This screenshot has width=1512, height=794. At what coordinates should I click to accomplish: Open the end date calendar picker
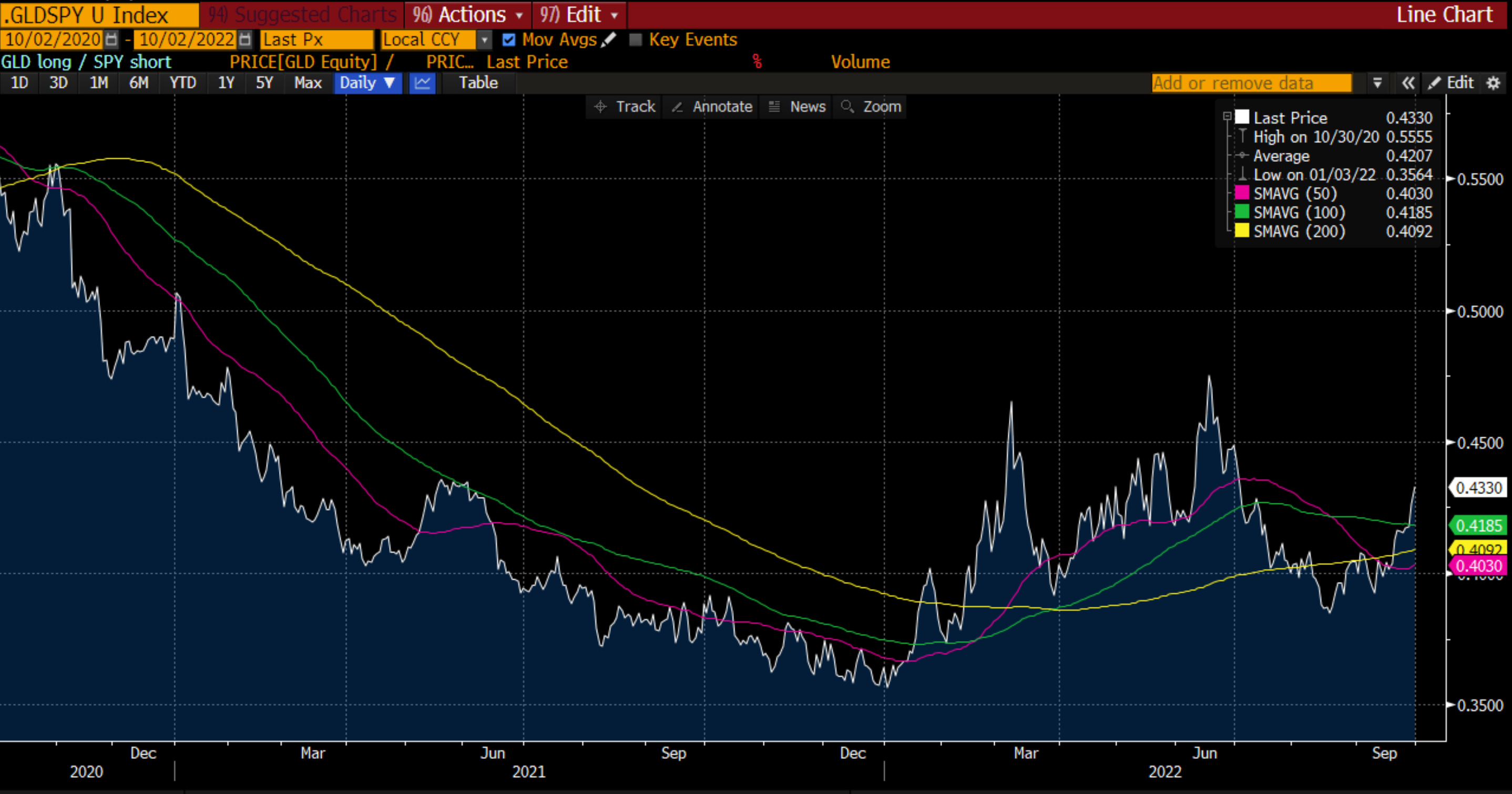pyautogui.click(x=245, y=40)
